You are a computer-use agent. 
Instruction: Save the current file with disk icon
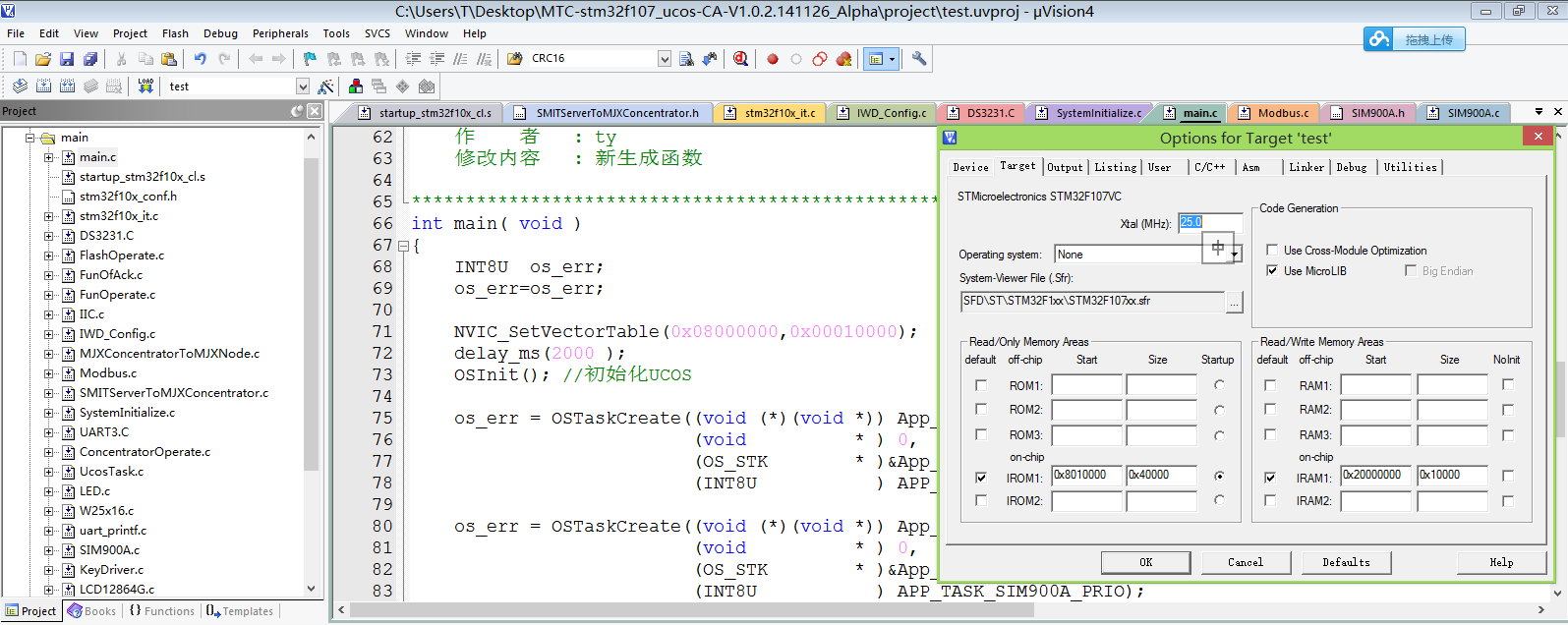(x=67, y=59)
